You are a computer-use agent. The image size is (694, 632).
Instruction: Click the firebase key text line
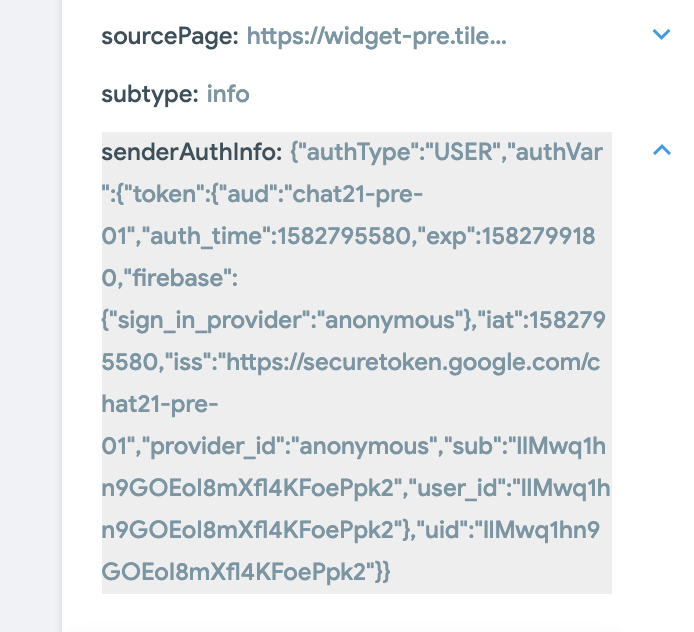[170, 278]
